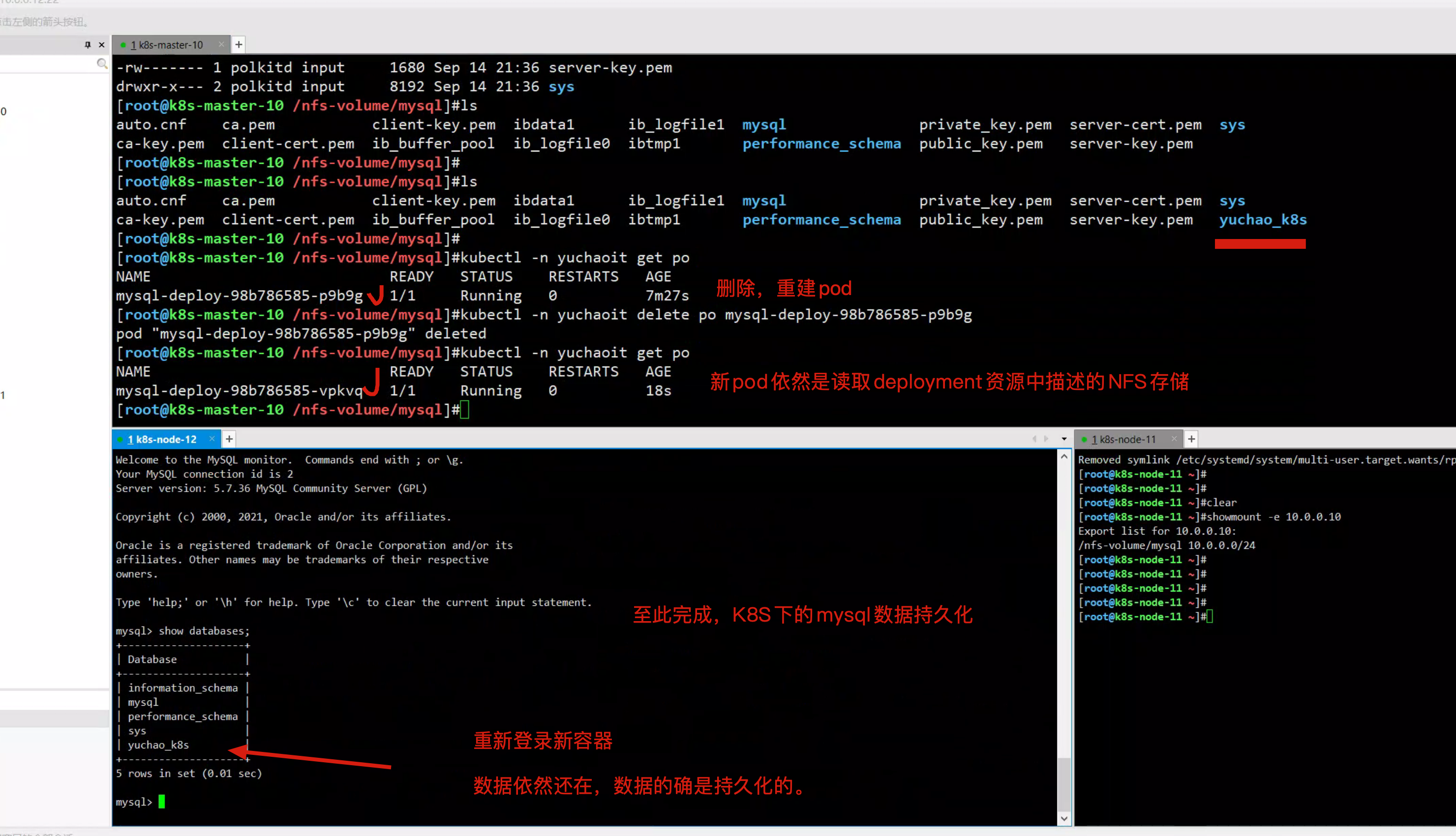Open the tab list dropdown arrow
This screenshot has width=1456, height=836.
pyautogui.click(x=1064, y=439)
